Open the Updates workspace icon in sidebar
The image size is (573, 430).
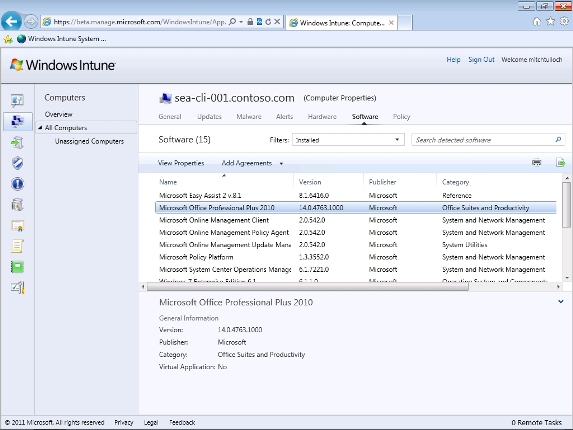17,142
